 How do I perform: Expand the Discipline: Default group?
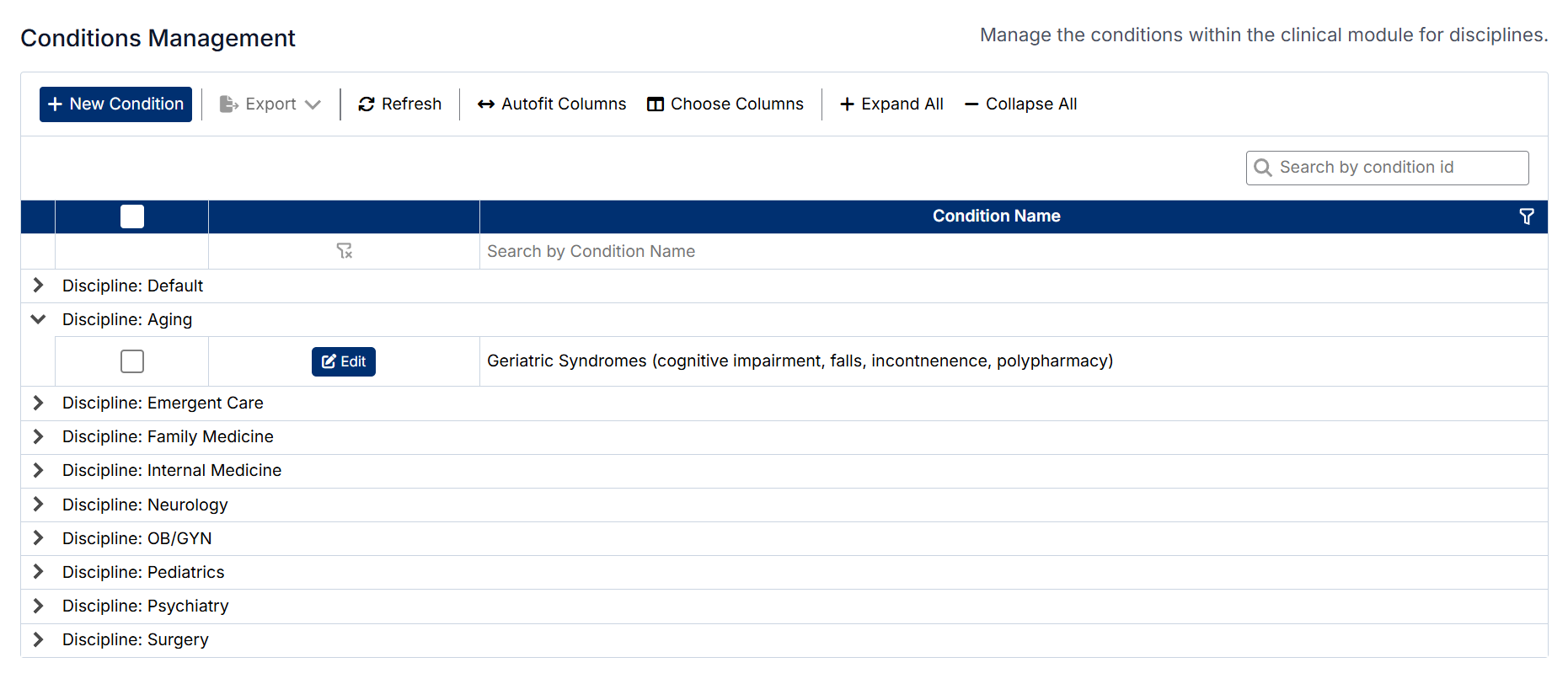click(x=38, y=286)
